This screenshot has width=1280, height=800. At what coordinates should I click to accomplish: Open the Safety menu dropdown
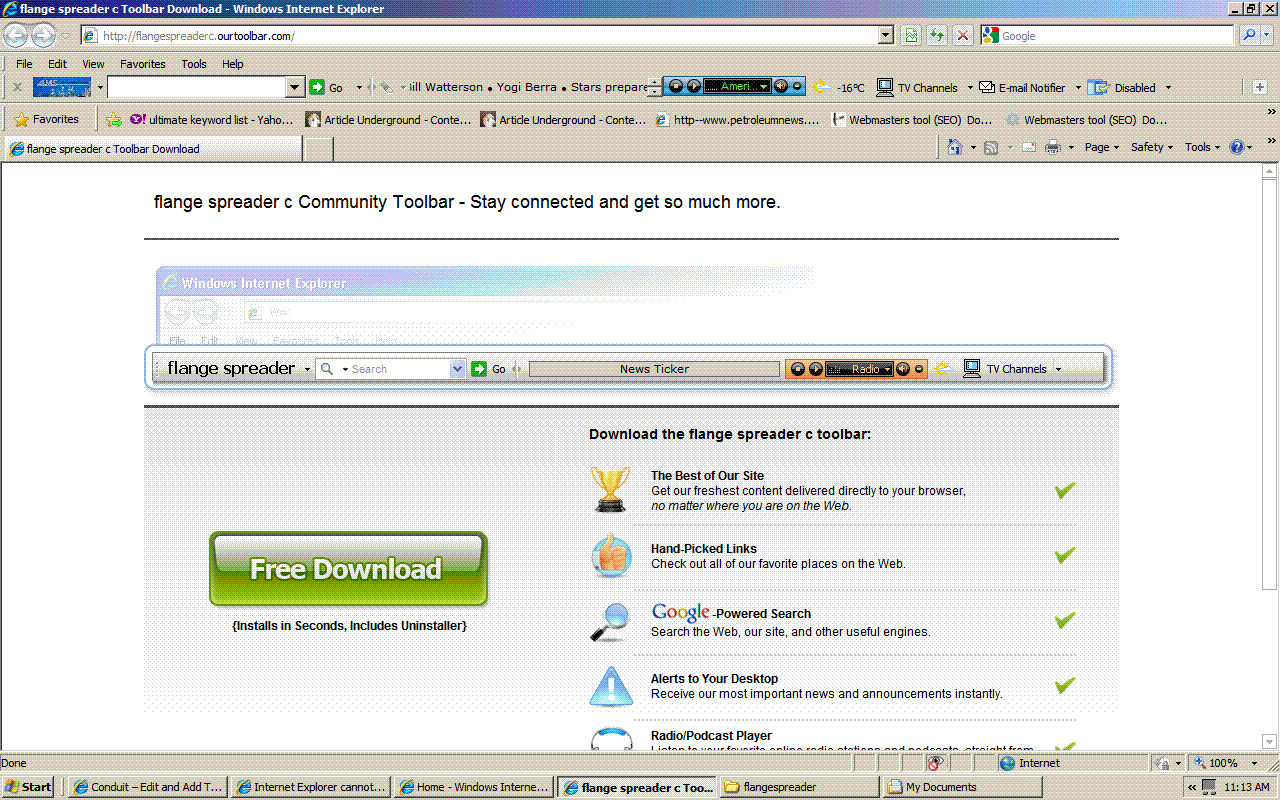point(1152,147)
